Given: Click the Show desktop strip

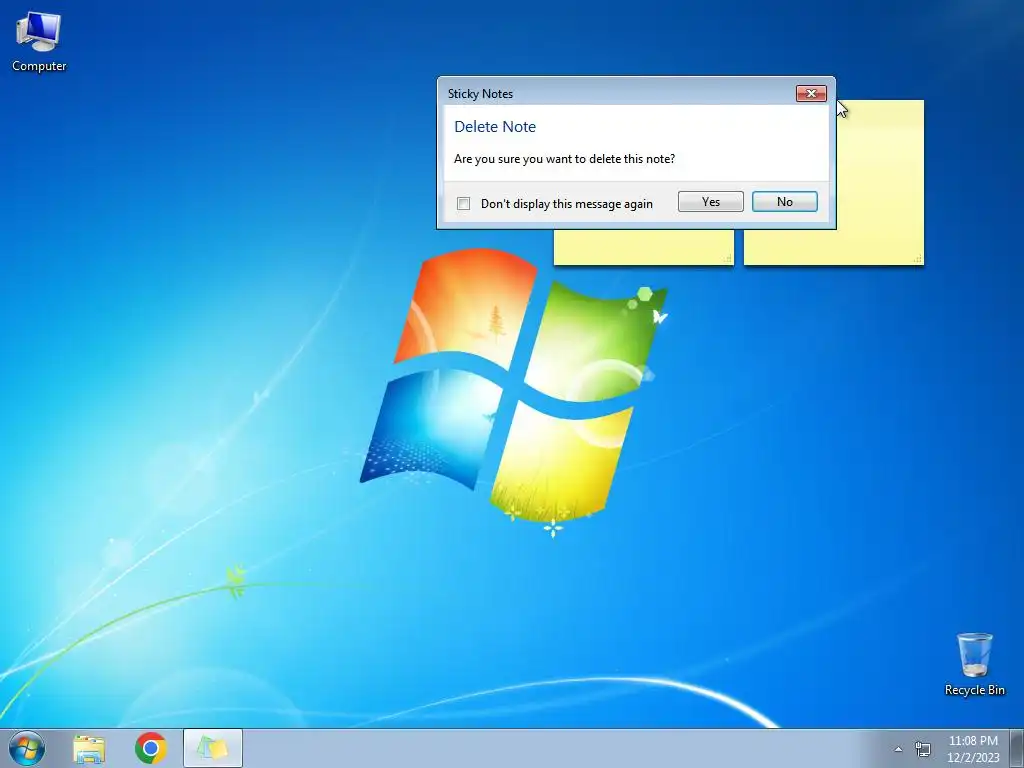Looking at the screenshot, I should pyautogui.click(x=1017, y=748).
